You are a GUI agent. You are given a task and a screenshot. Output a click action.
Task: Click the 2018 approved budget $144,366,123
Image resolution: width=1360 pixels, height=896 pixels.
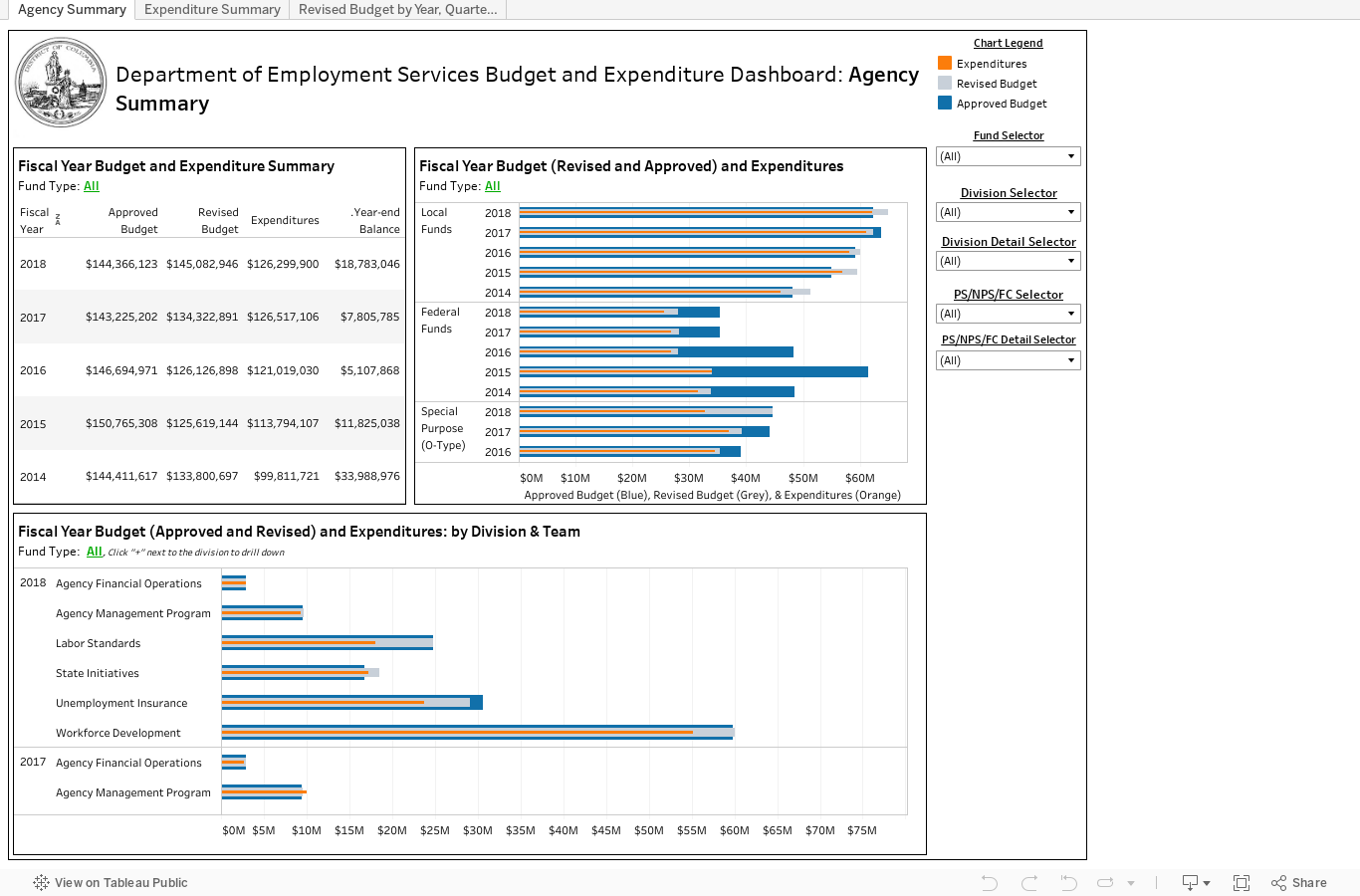coord(121,264)
